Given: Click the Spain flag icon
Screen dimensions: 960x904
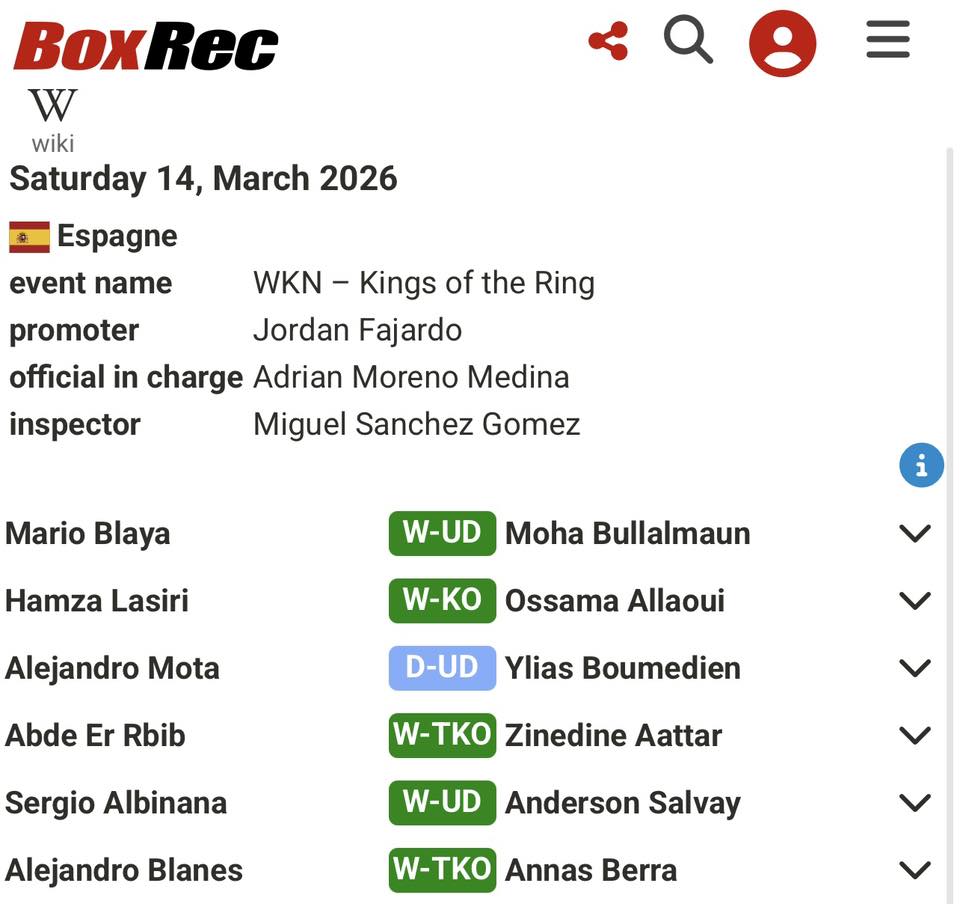Looking at the screenshot, I should (29, 237).
